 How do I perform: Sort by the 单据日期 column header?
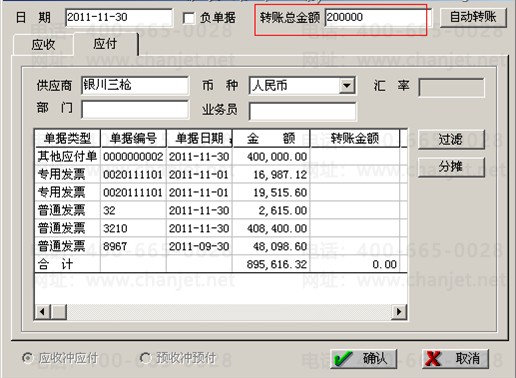coord(199,138)
